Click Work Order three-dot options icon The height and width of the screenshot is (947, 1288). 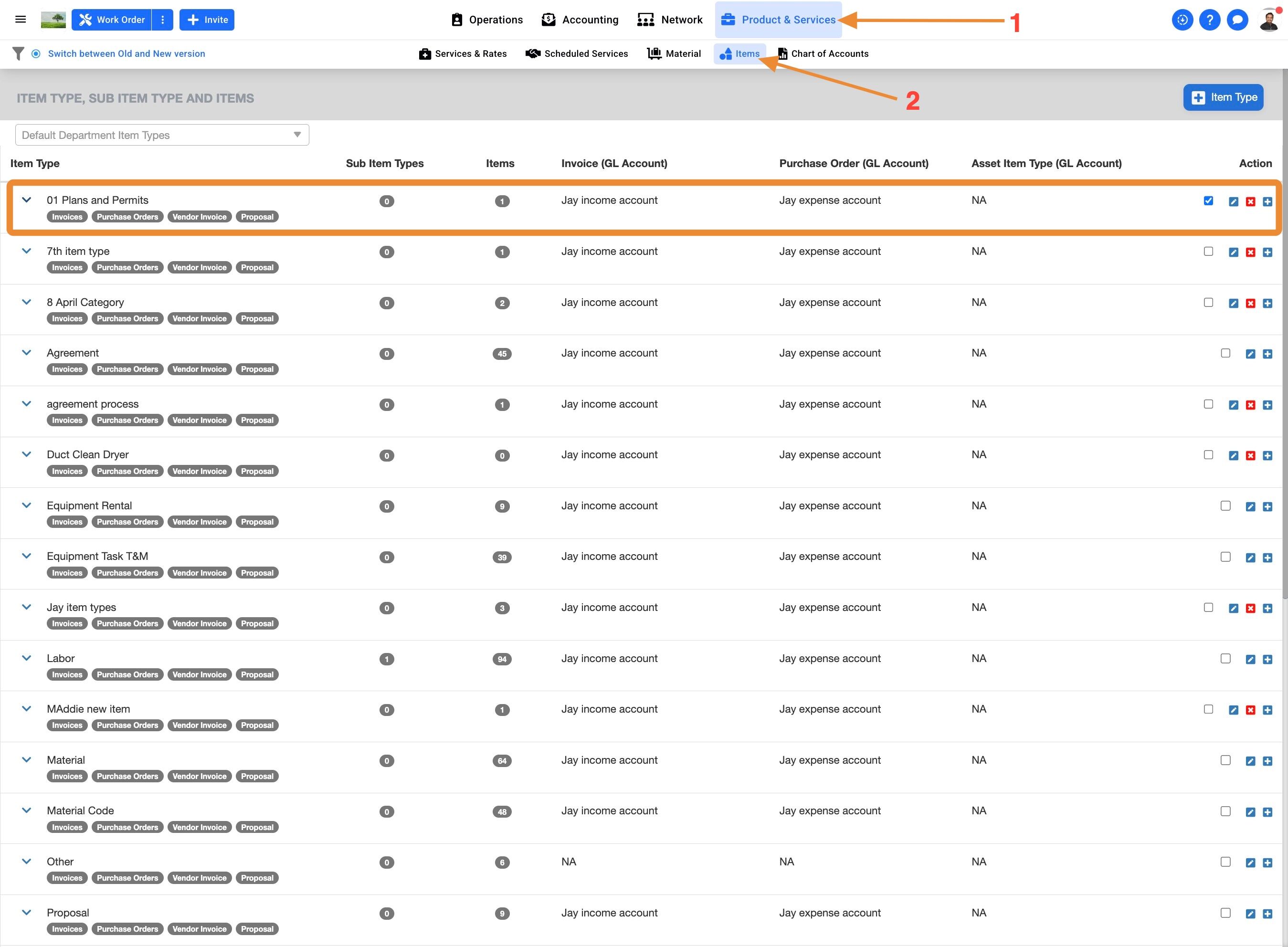click(163, 20)
